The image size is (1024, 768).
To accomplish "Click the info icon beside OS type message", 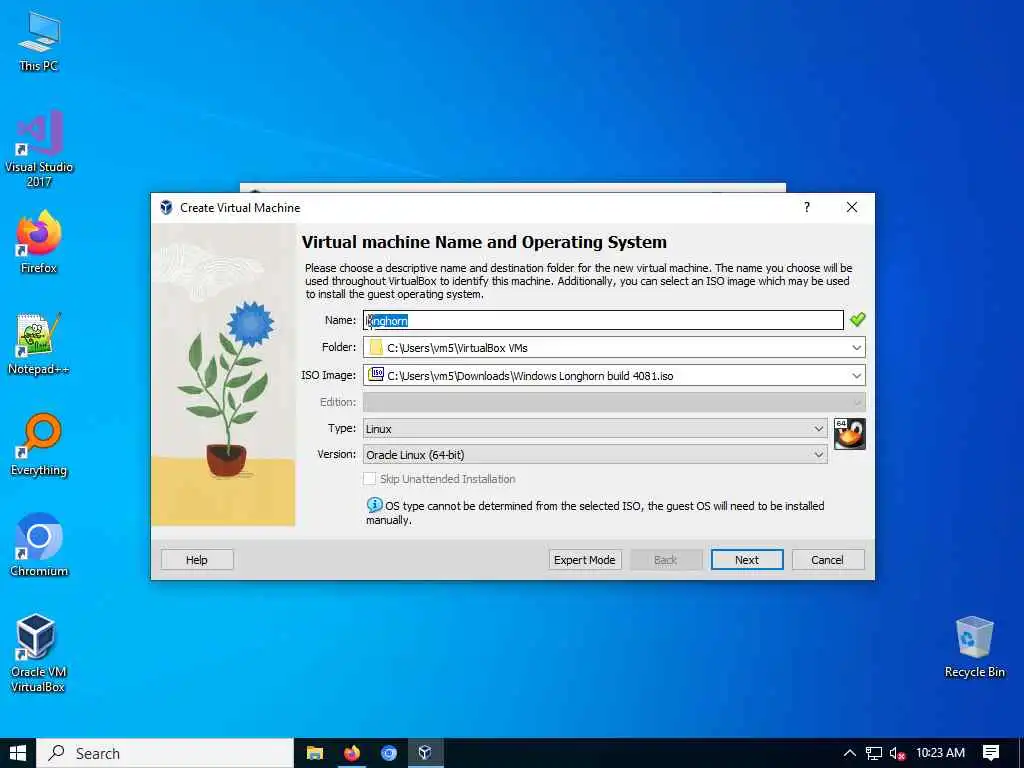I will 374,505.
